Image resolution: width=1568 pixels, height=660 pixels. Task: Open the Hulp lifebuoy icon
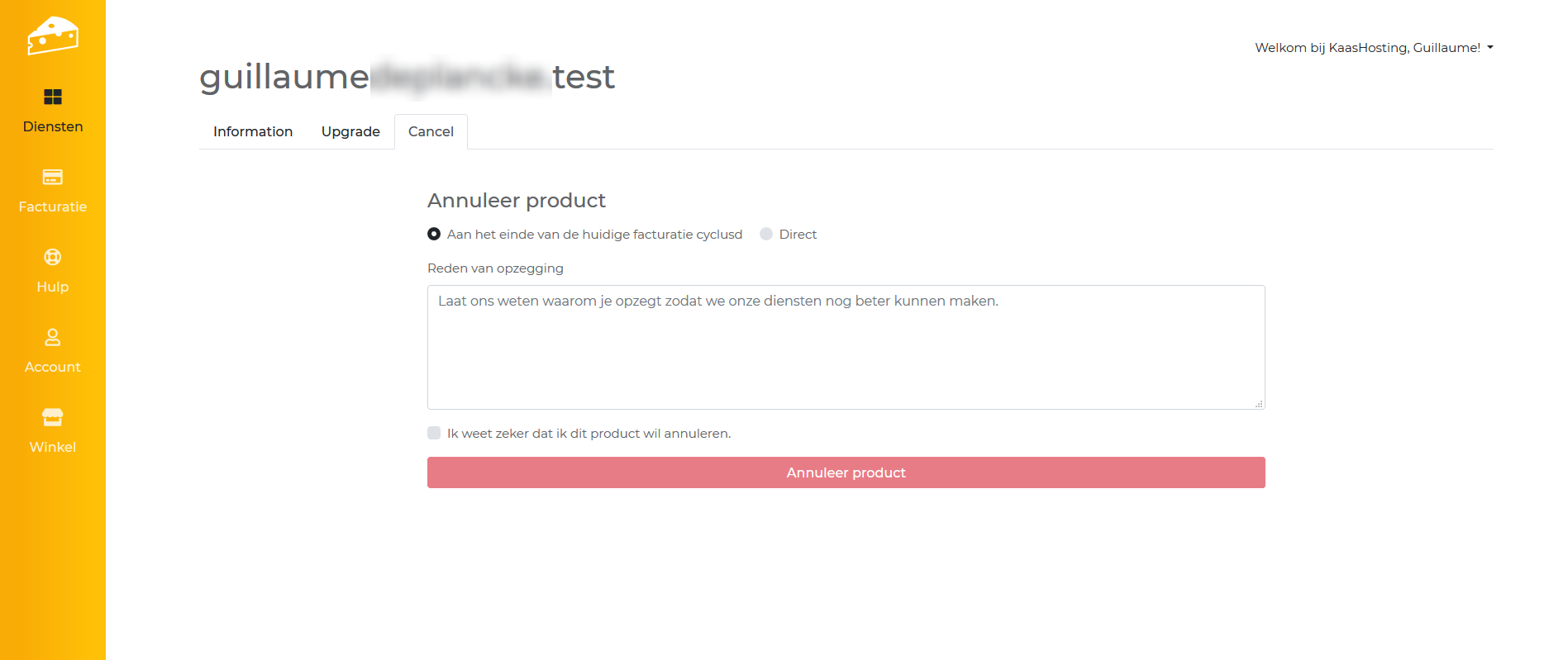click(53, 257)
